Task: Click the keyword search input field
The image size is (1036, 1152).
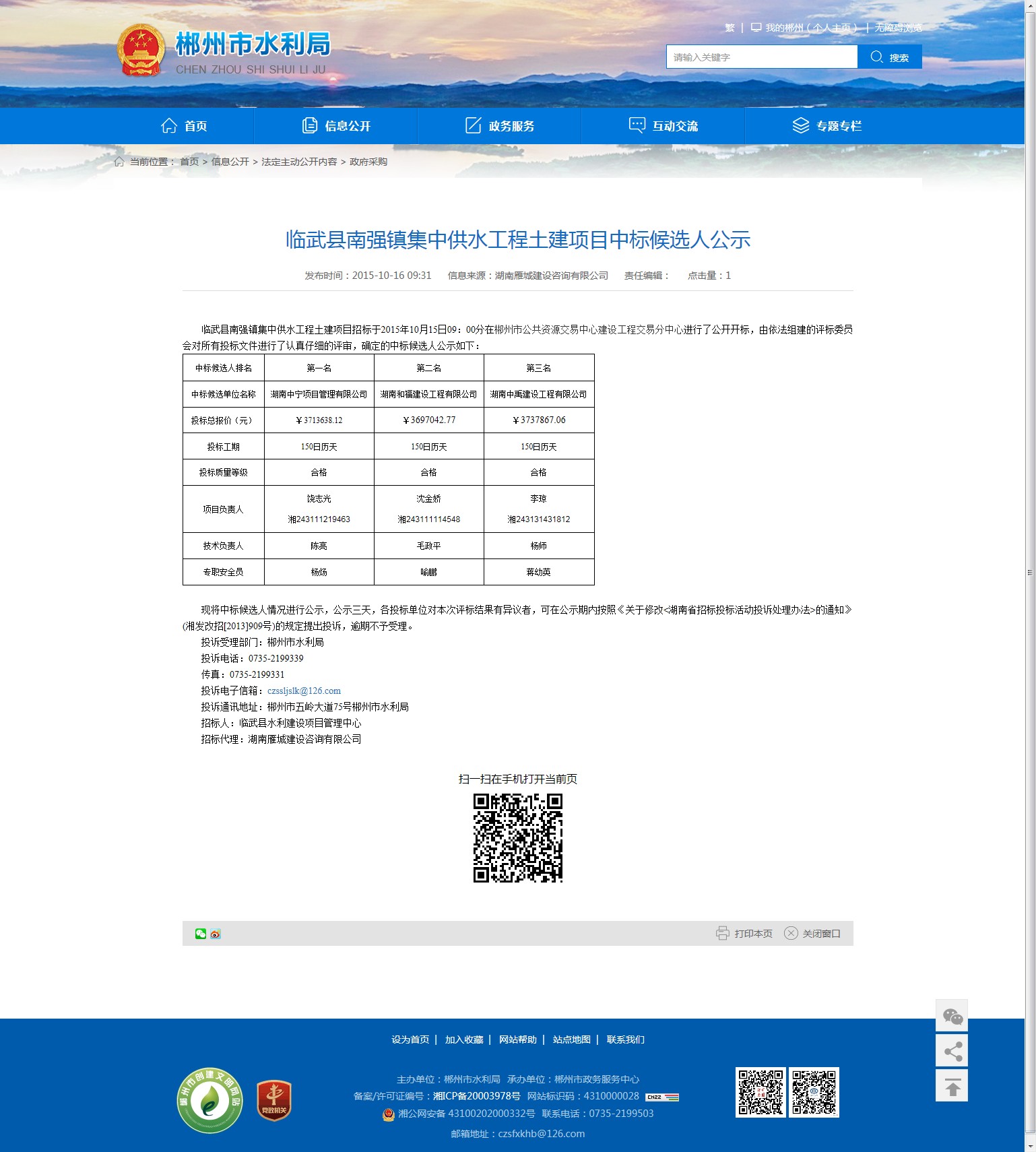Action: [762, 57]
